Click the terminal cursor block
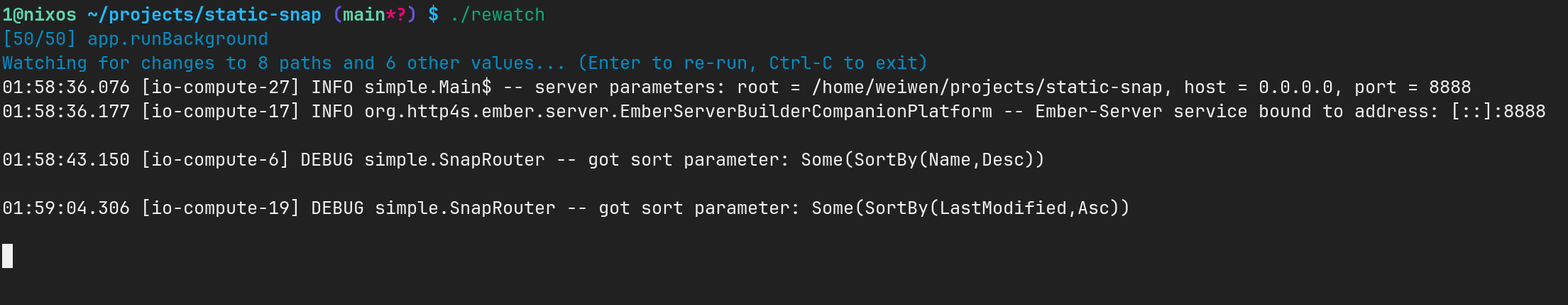The width and height of the screenshot is (1568, 305). point(7,256)
